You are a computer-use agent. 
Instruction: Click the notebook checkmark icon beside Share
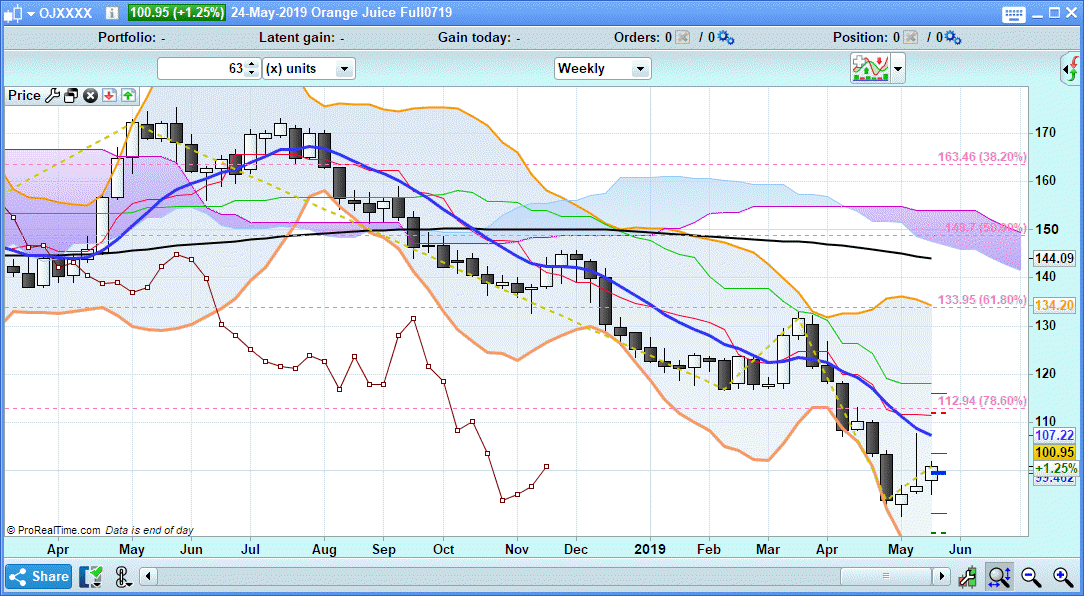point(91,576)
